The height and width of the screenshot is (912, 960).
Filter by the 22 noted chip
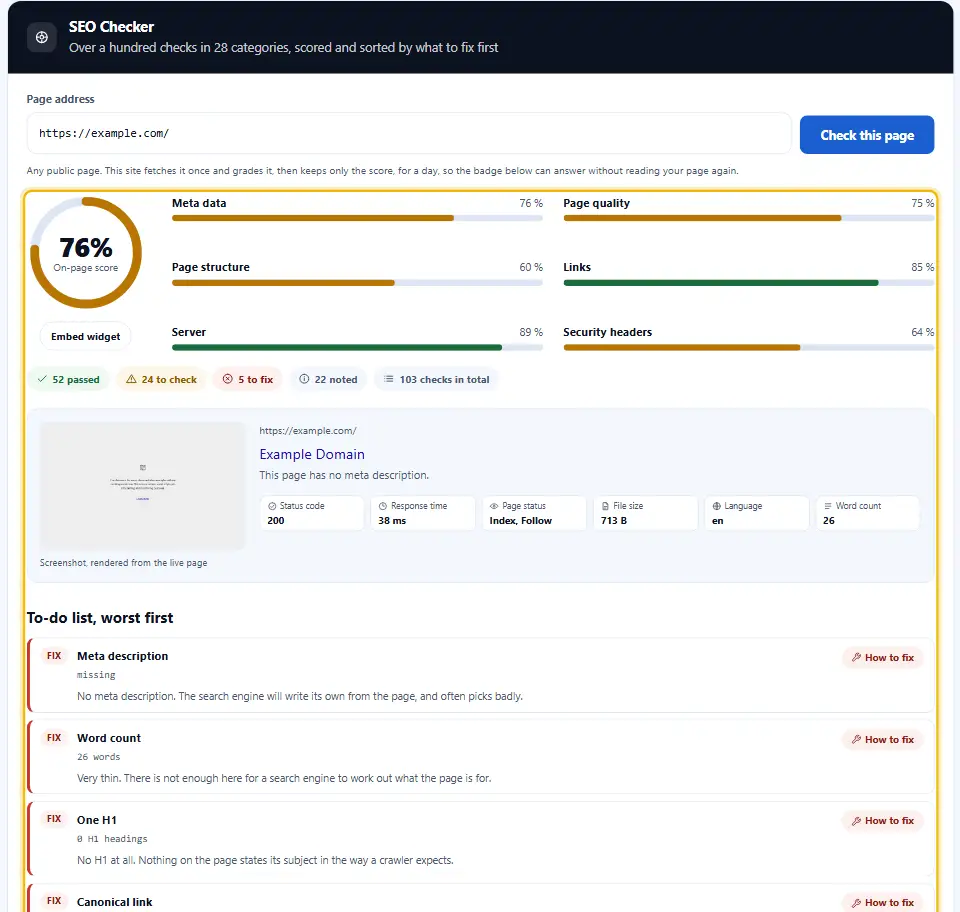(328, 379)
